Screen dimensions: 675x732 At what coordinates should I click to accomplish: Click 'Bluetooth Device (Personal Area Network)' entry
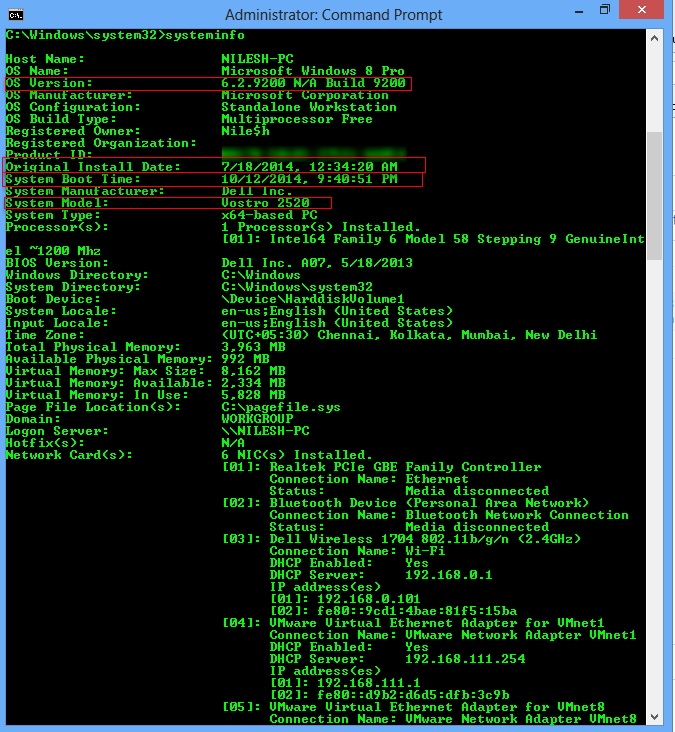[x=429, y=503]
